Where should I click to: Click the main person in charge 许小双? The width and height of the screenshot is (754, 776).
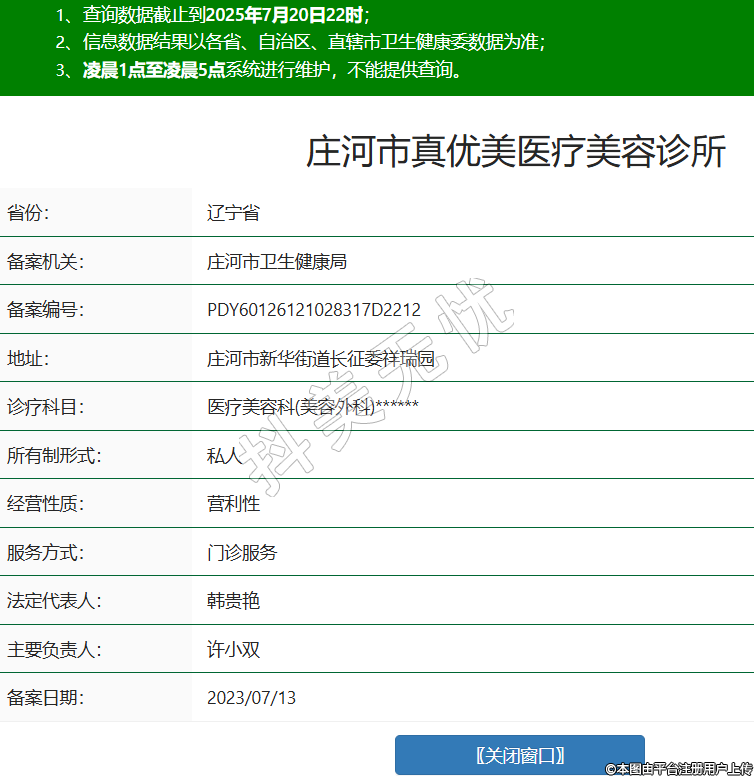tap(233, 649)
